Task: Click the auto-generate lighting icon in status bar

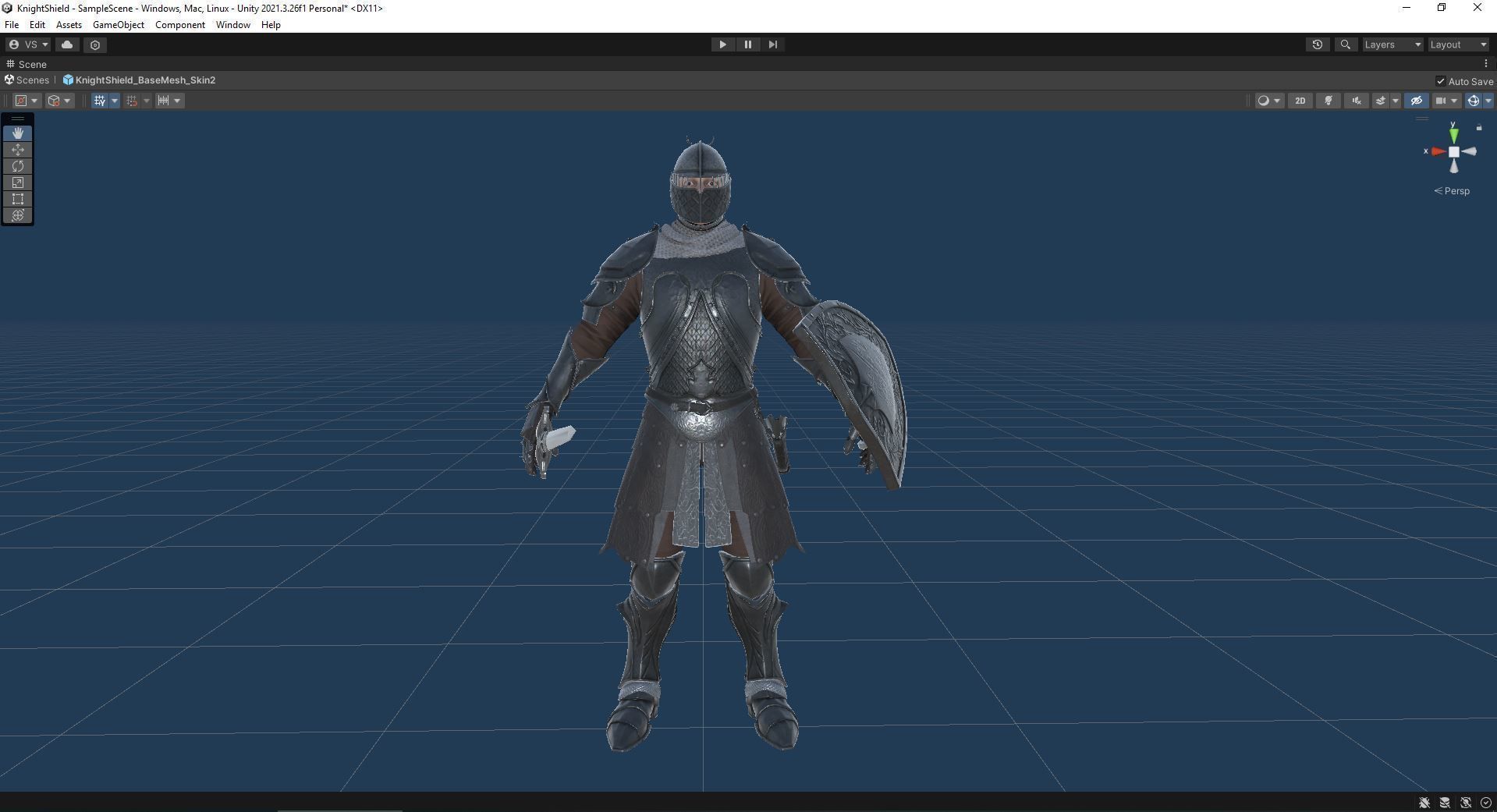Action: point(1466,803)
